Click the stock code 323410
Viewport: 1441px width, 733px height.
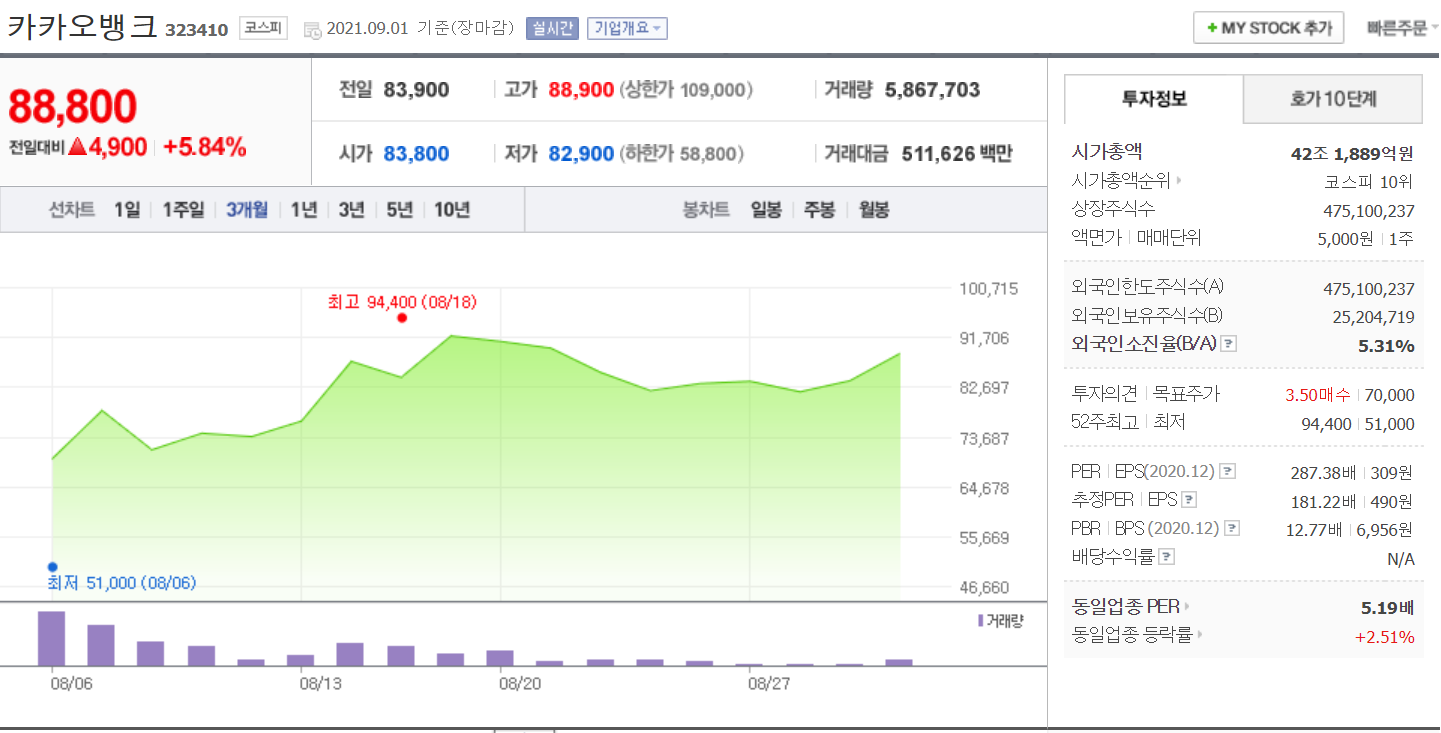(x=197, y=30)
